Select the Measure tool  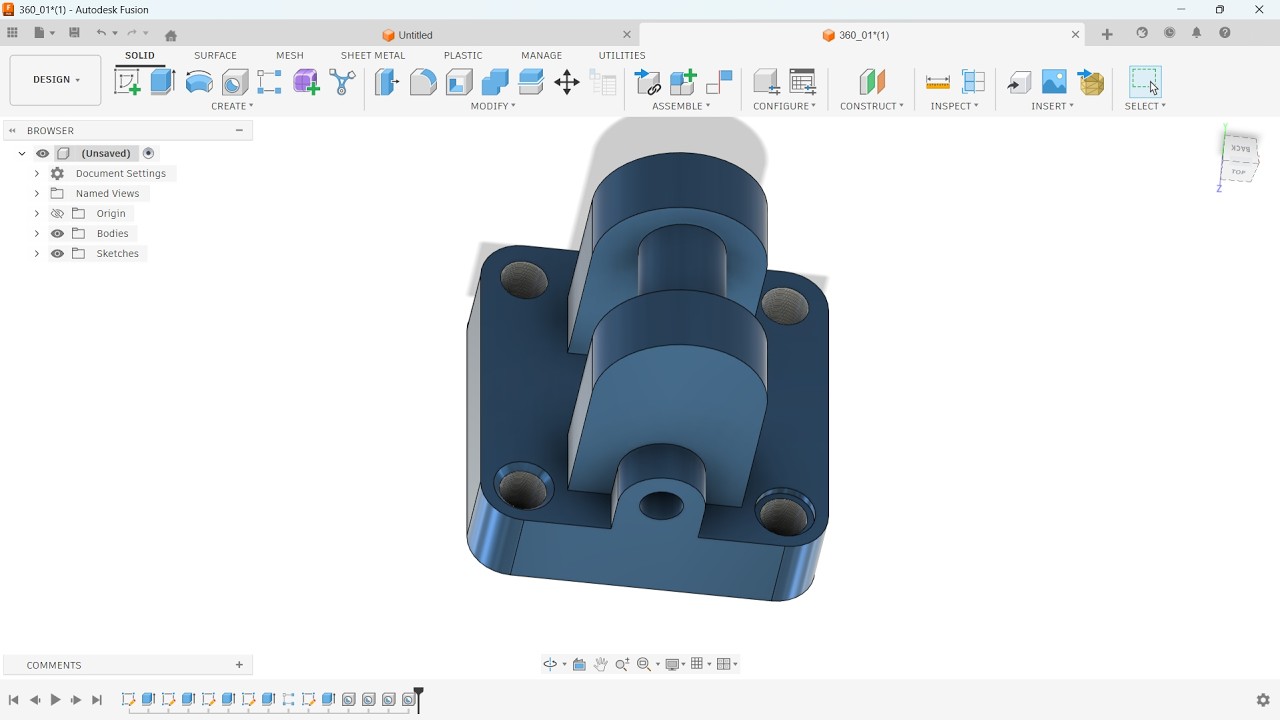938,82
